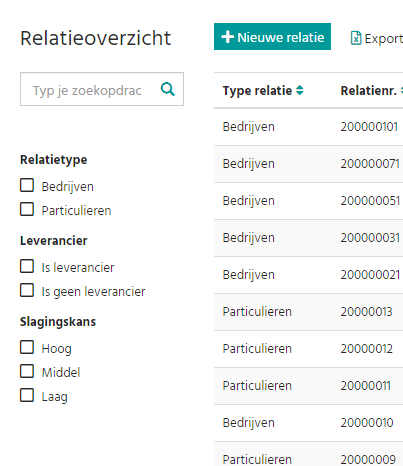Click plus icon on Nieuwe relatie

(227, 37)
